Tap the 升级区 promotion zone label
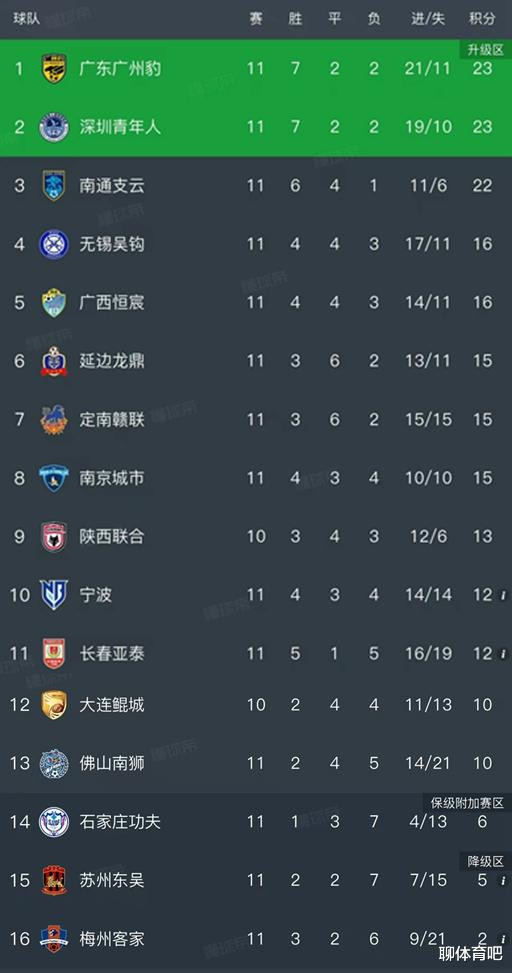This screenshot has height=973, width=512. pyautogui.click(x=485, y=49)
